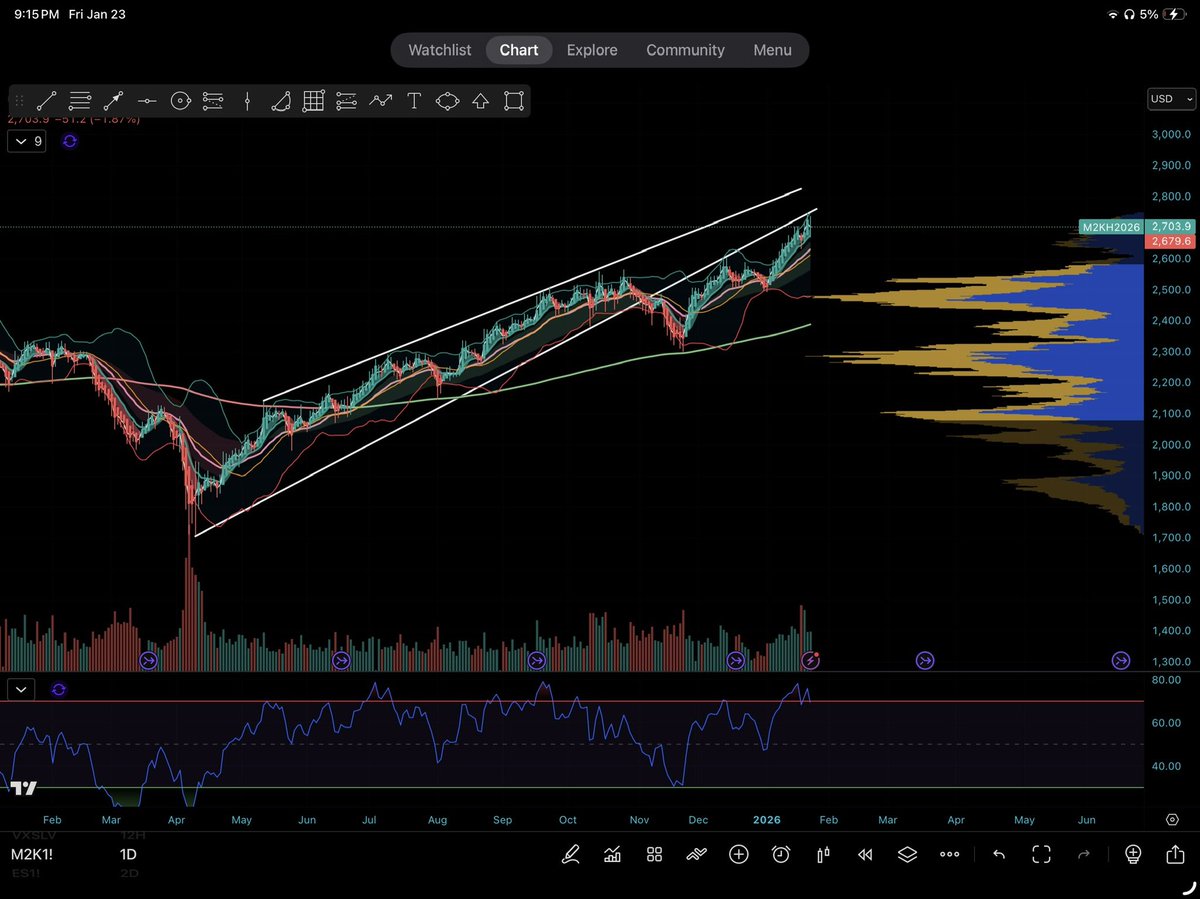Screen dimensions: 1200x899
Task: Select the rectangle shape tool
Action: [513, 100]
